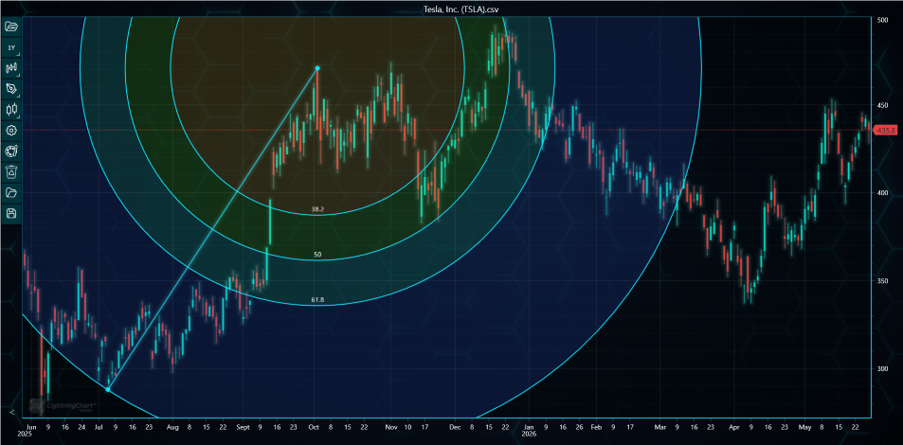Click the Sept date axis label
This screenshot has height=445, width=903.
point(244,428)
